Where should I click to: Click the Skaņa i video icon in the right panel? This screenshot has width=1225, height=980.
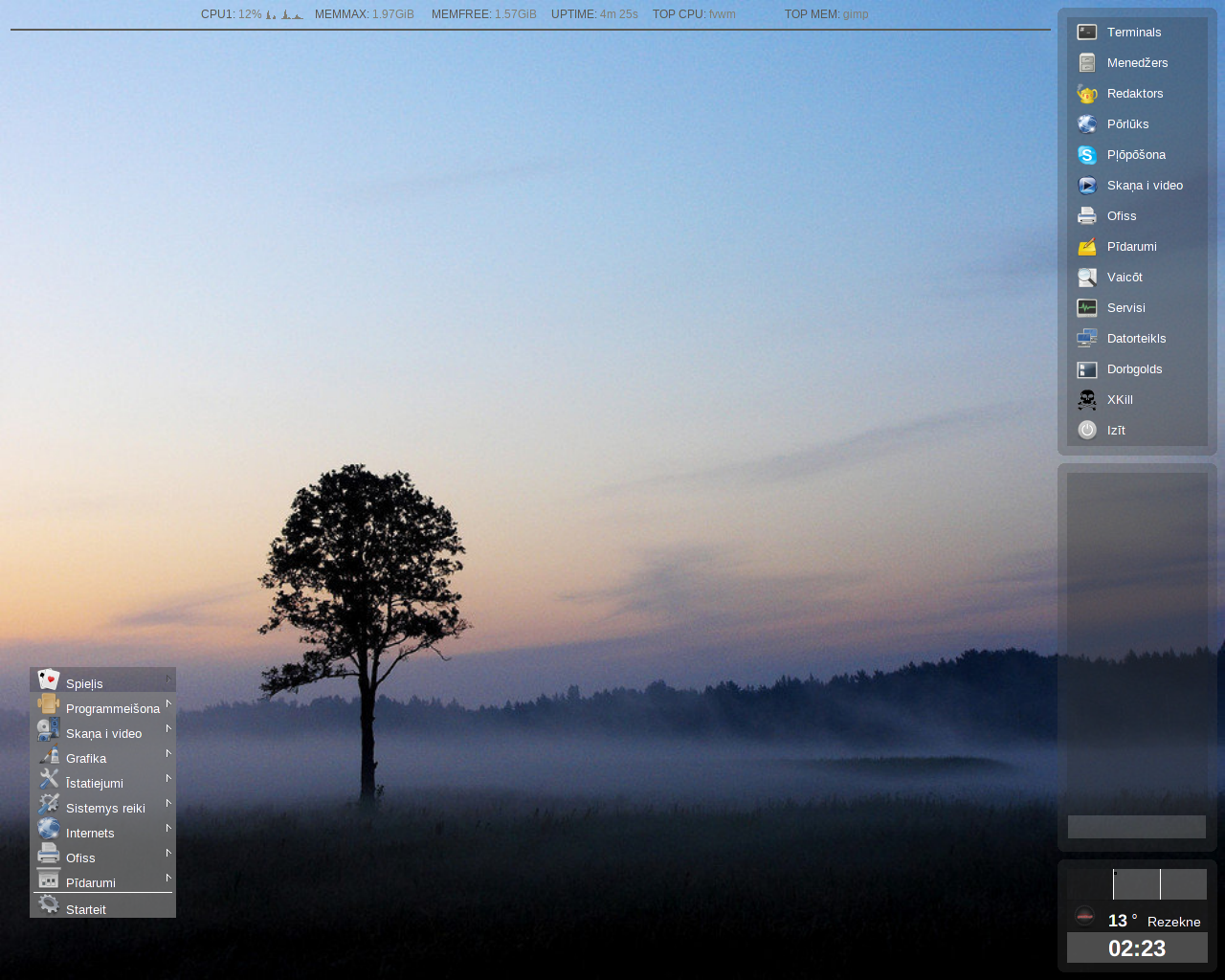coord(1087,186)
